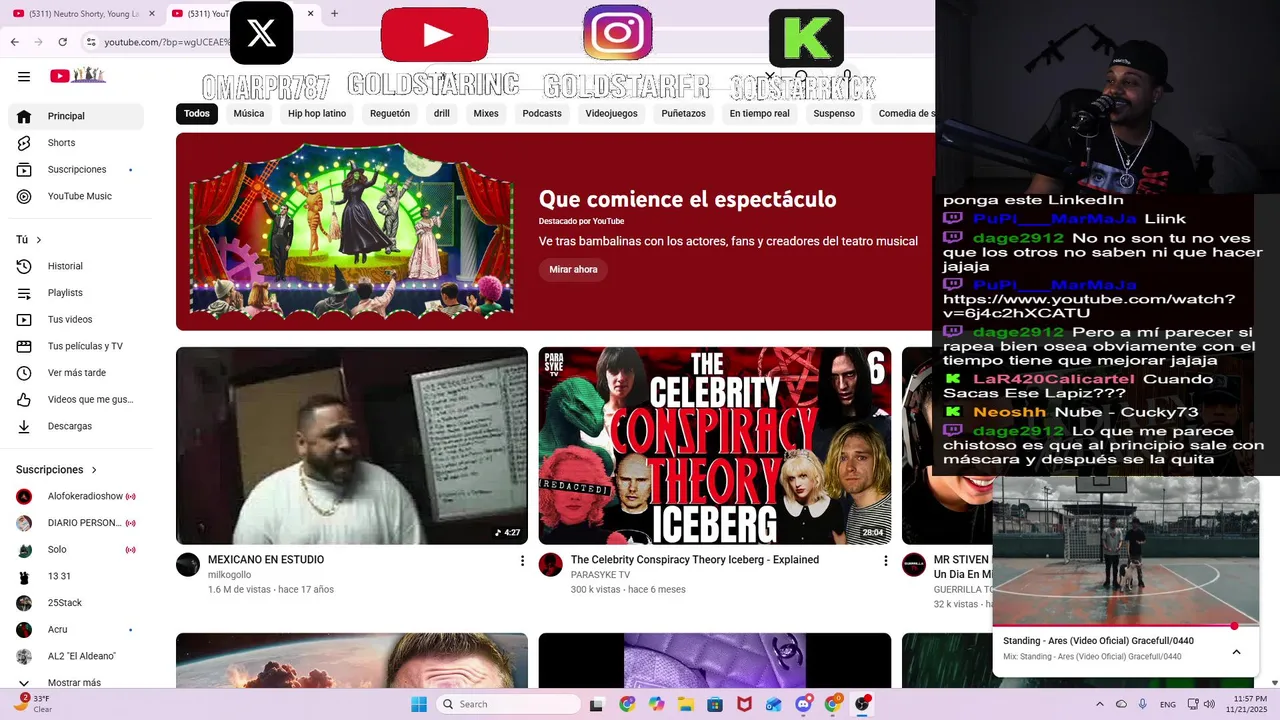Image resolution: width=1280 pixels, height=720 pixels.
Task: Expand the Tú section chevron
Action: click(39, 240)
